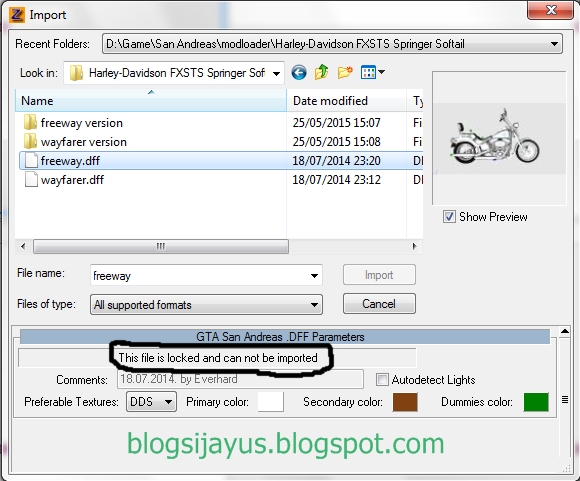Open the Look in folder dropdown
The width and height of the screenshot is (580, 481).
pos(276,73)
